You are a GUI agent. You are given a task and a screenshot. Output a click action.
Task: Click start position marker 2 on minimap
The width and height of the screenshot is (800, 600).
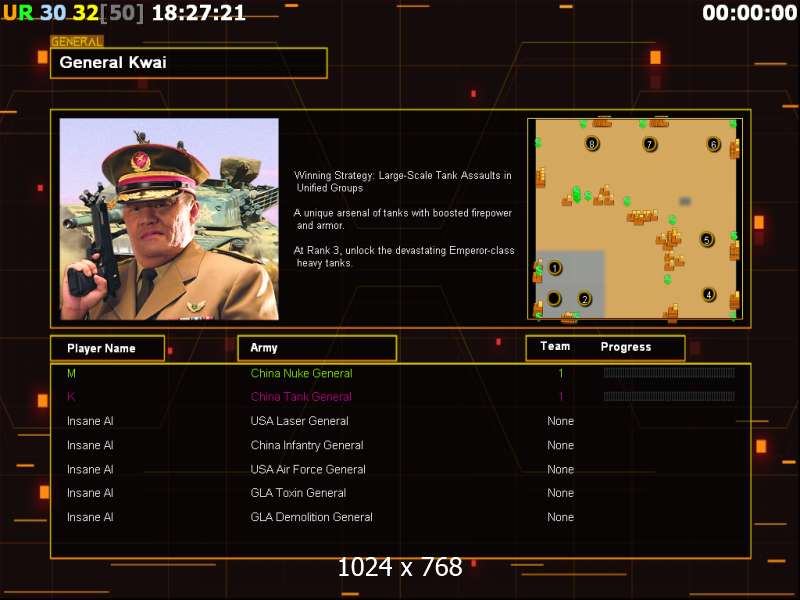(x=585, y=299)
